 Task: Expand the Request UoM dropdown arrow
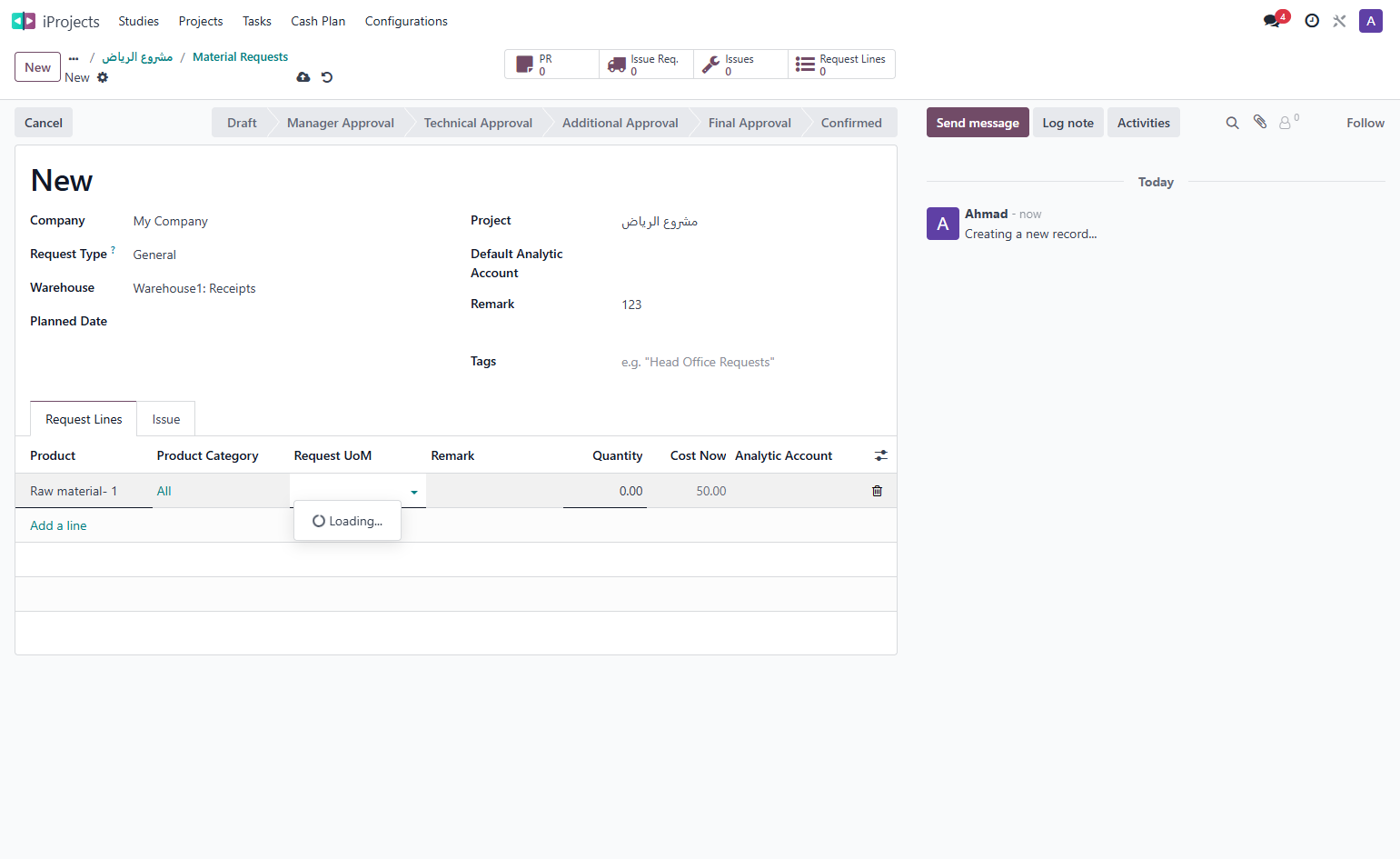[414, 492]
